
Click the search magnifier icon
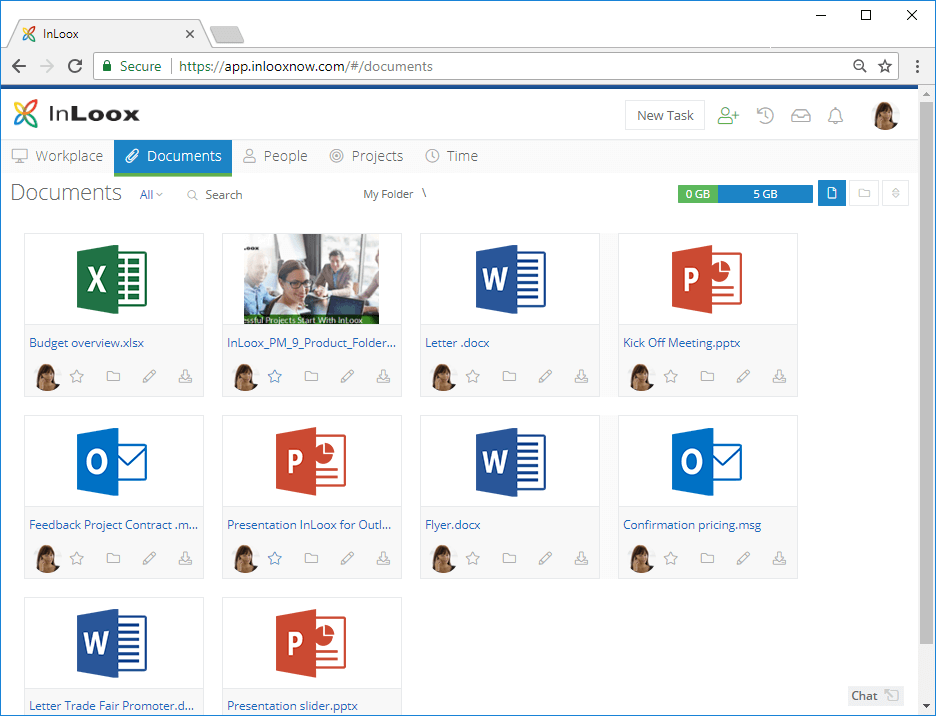[x=192, y=195]
